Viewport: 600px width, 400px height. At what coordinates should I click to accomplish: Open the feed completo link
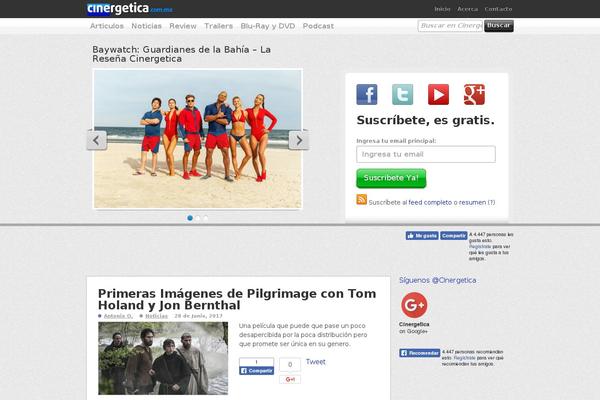pos(430,202)
